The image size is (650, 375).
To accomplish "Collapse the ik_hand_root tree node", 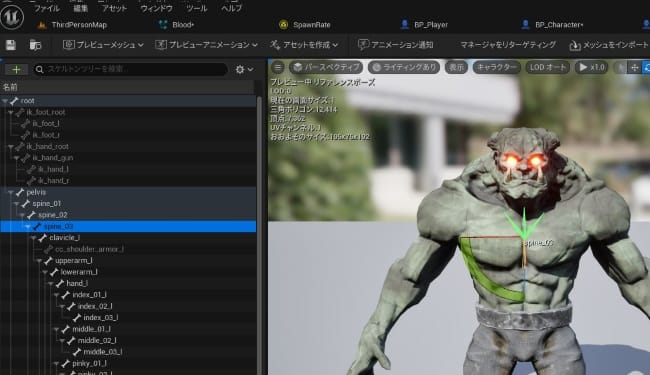I will (11, 147).
